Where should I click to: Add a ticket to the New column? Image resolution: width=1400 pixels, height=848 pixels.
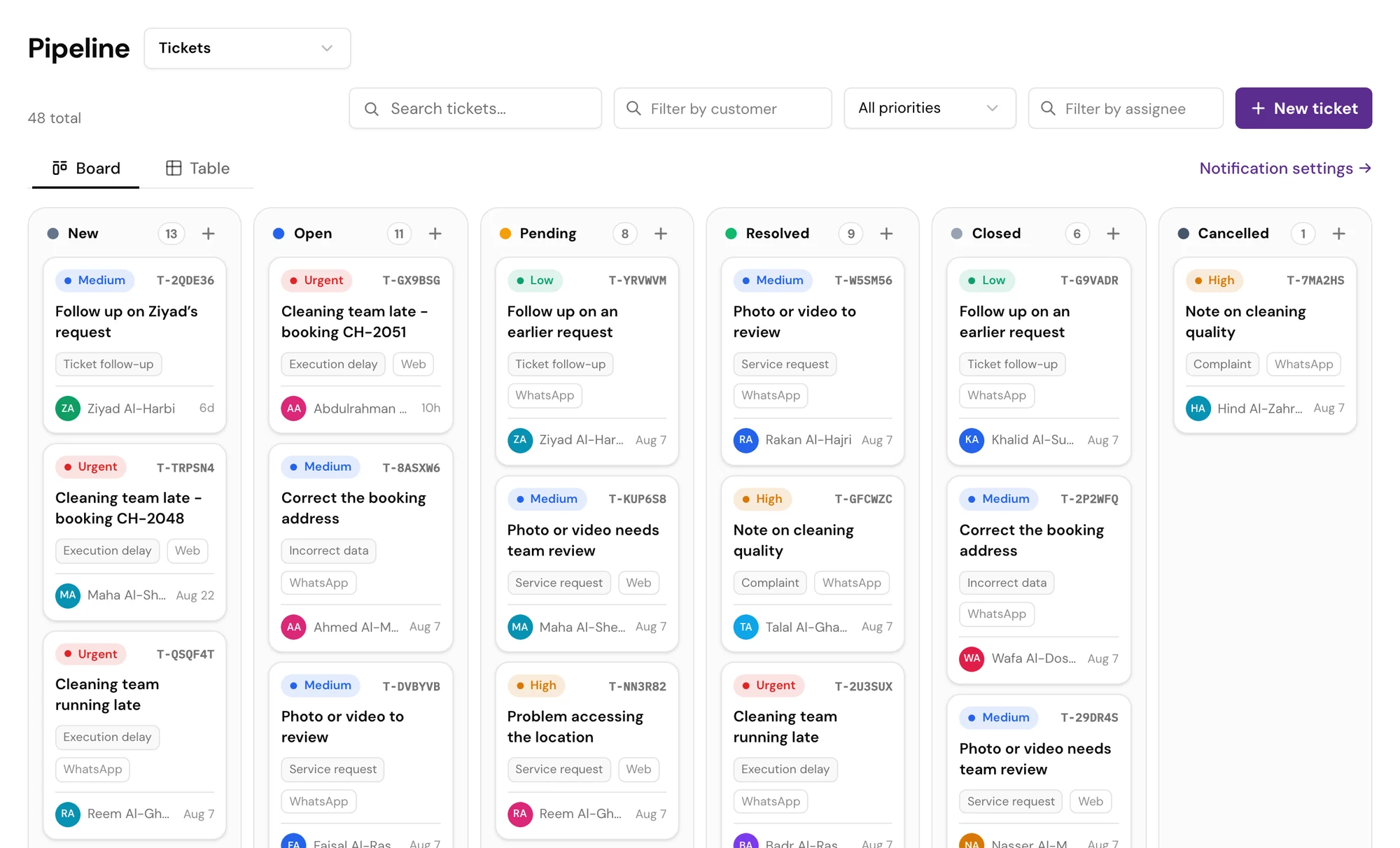(208, 234)
